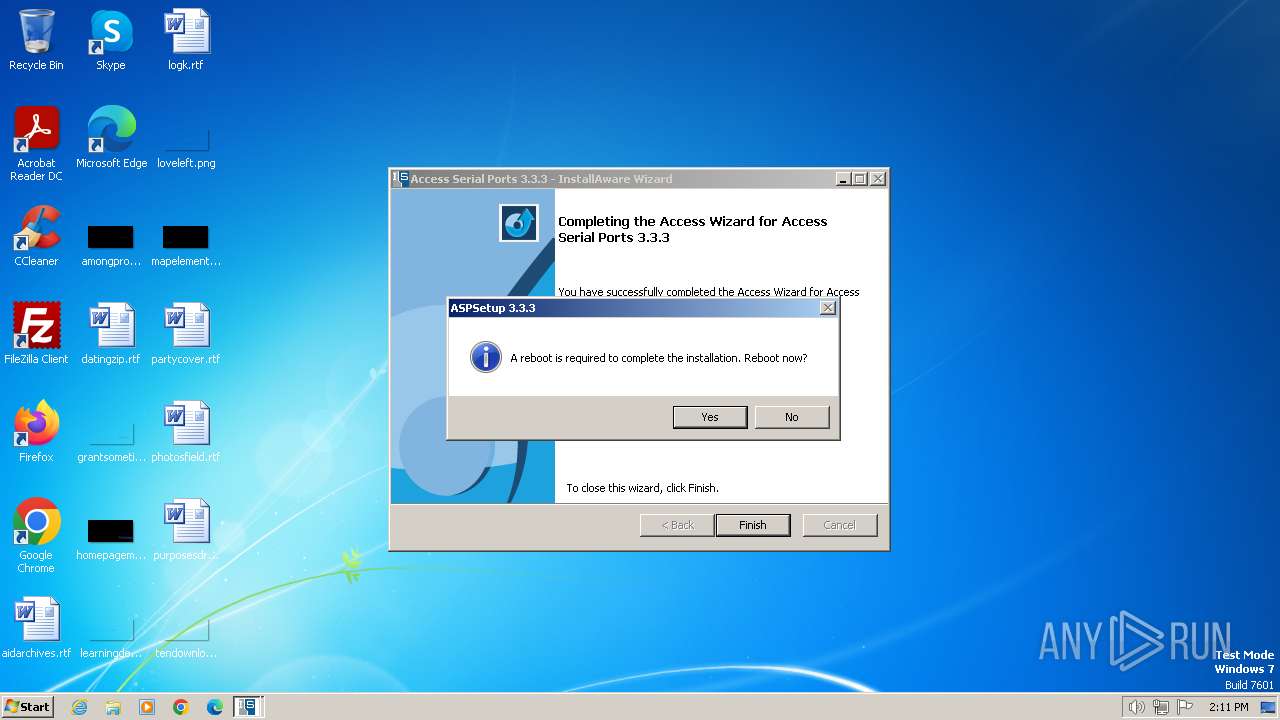Click the Back button in the wizard
This screenshot has width=1280, height=720.
[677, 525]
